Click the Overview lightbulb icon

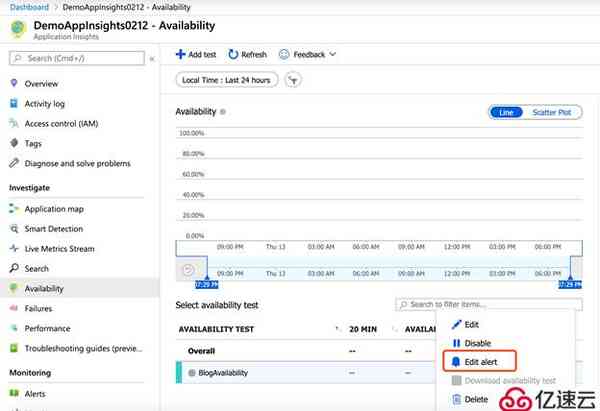coord(14,83)
